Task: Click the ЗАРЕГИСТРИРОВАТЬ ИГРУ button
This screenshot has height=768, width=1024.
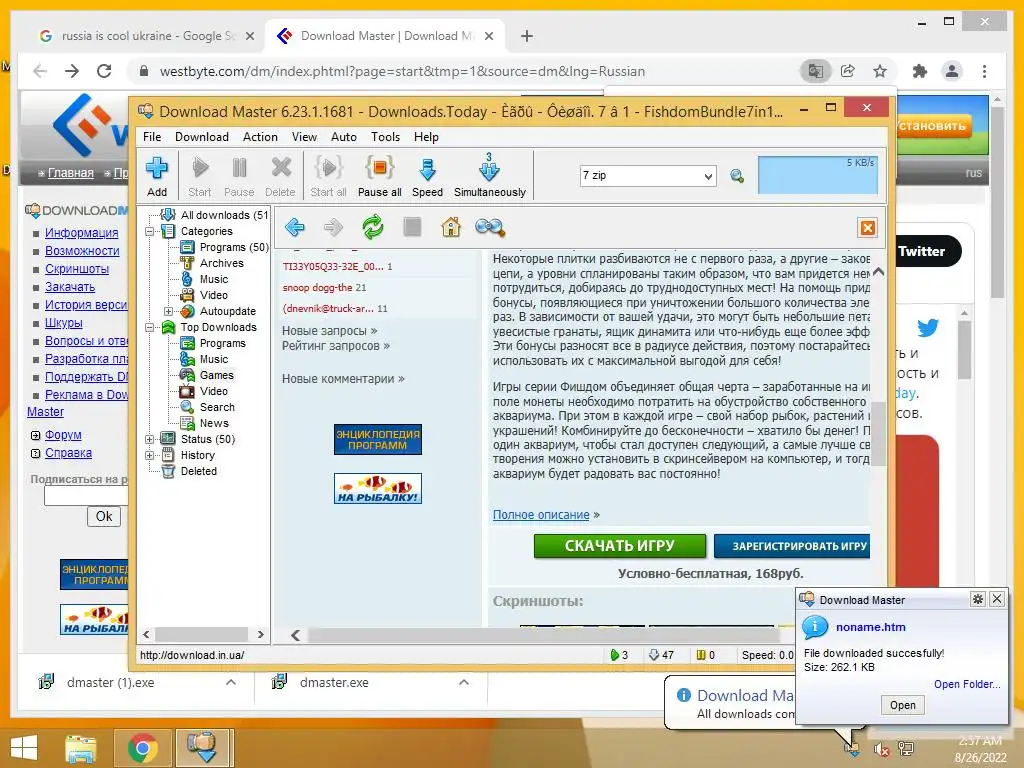Action: (792, 546)
